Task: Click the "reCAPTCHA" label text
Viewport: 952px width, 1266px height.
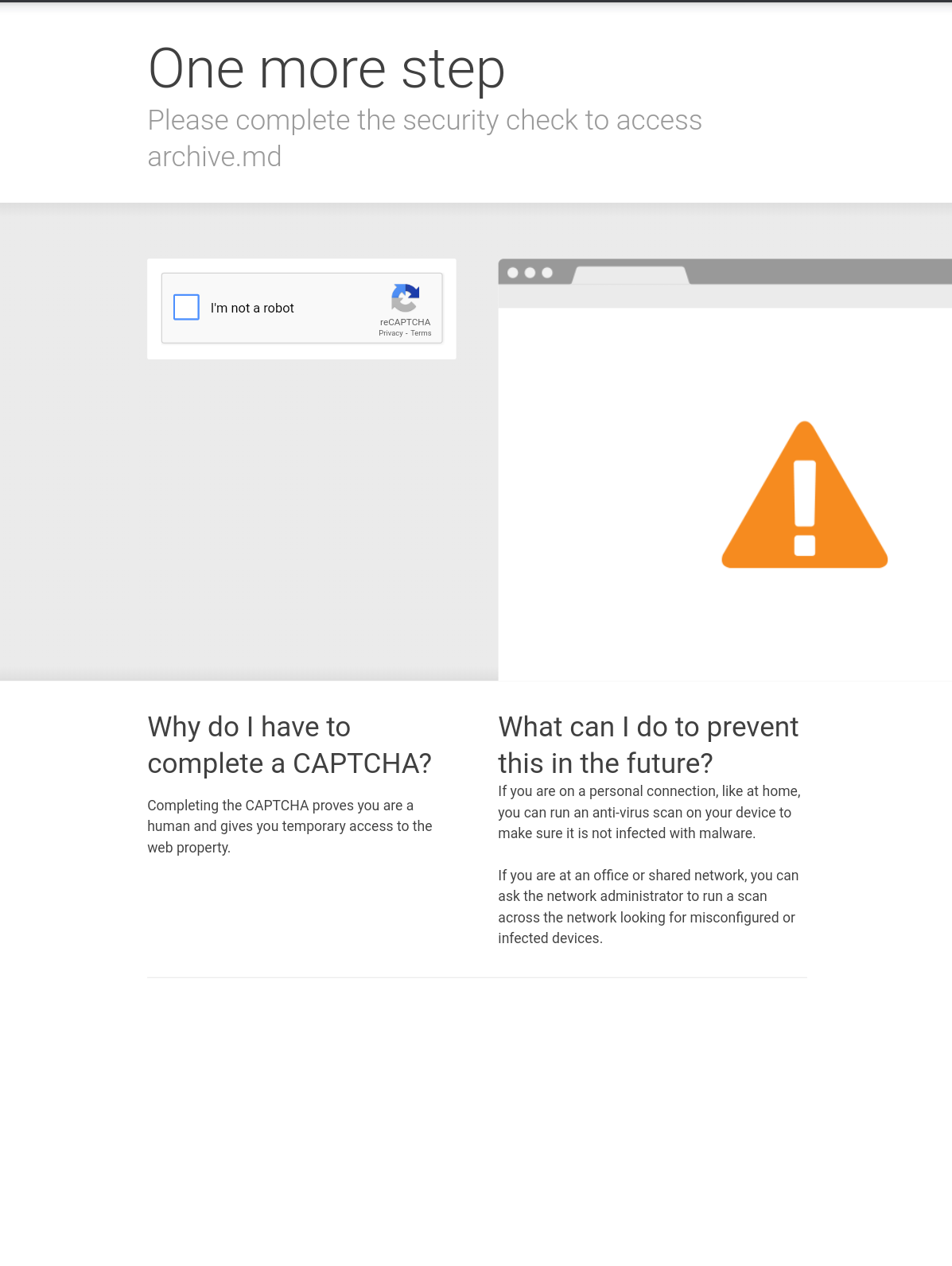Action: [x=405, y=322]
